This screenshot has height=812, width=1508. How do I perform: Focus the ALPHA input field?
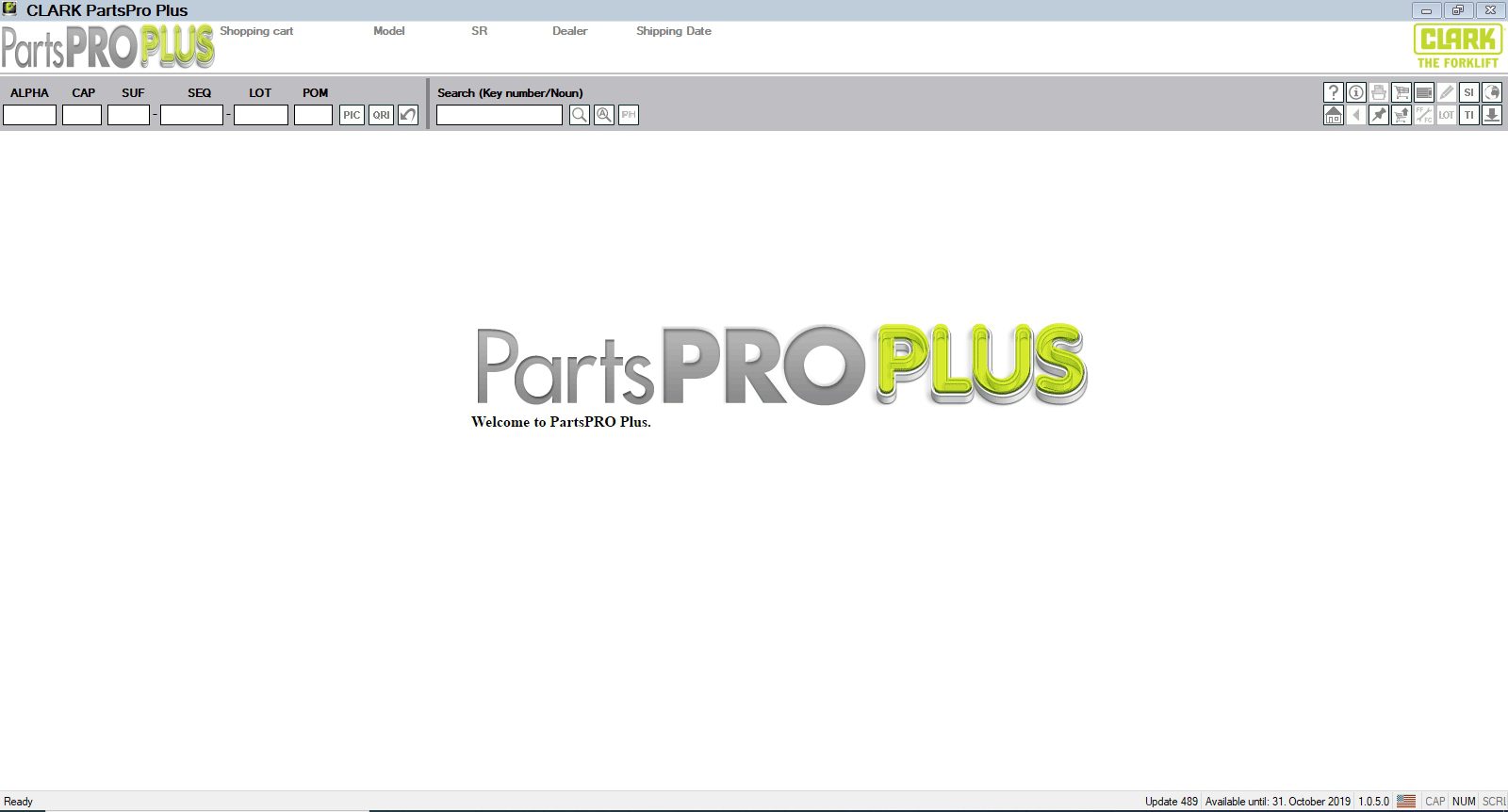coord(30,115)
